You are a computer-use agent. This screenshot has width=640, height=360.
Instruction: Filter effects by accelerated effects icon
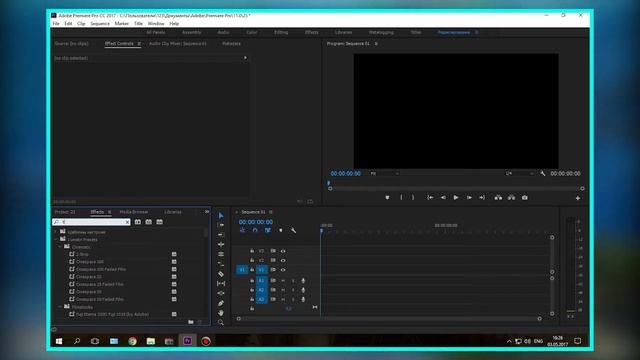(138, 222)
